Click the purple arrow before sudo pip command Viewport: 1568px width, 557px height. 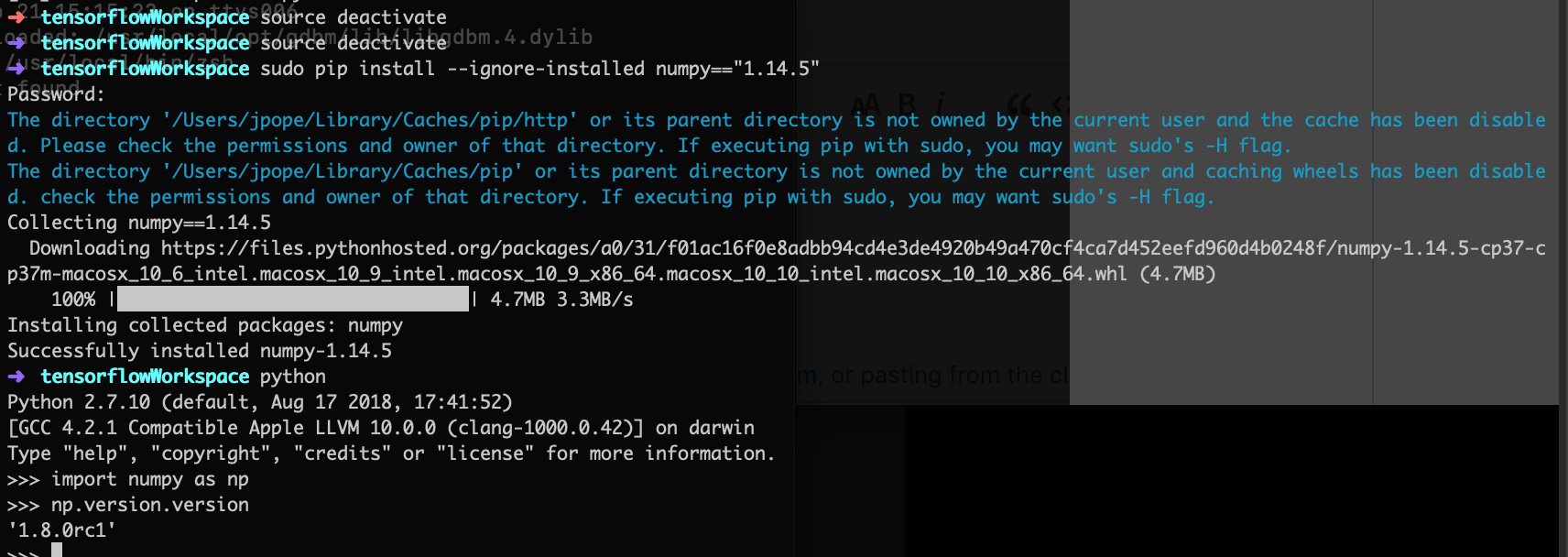16,69
